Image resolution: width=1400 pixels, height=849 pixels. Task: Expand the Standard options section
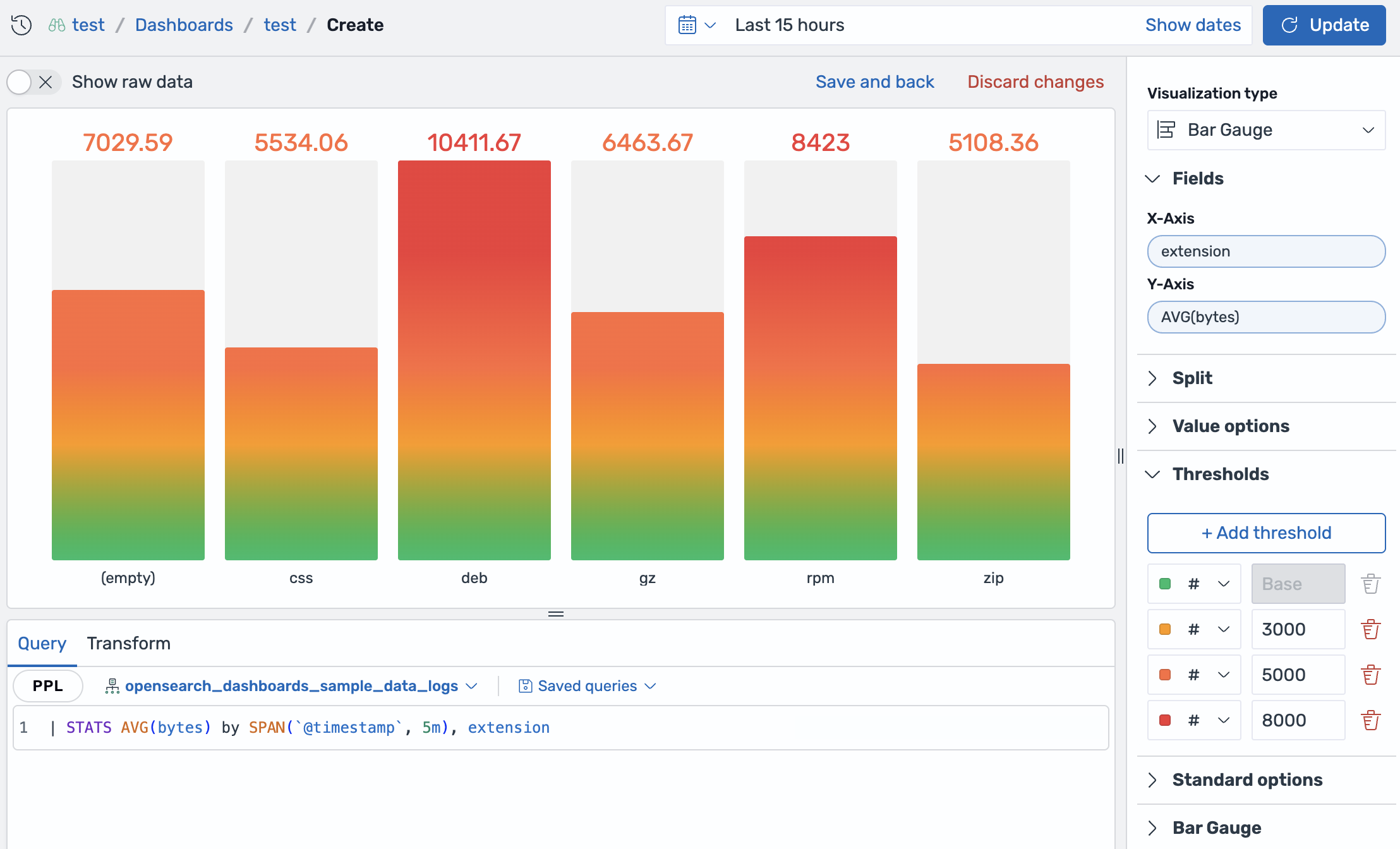pyautogui.click(x=1234, y=780)
